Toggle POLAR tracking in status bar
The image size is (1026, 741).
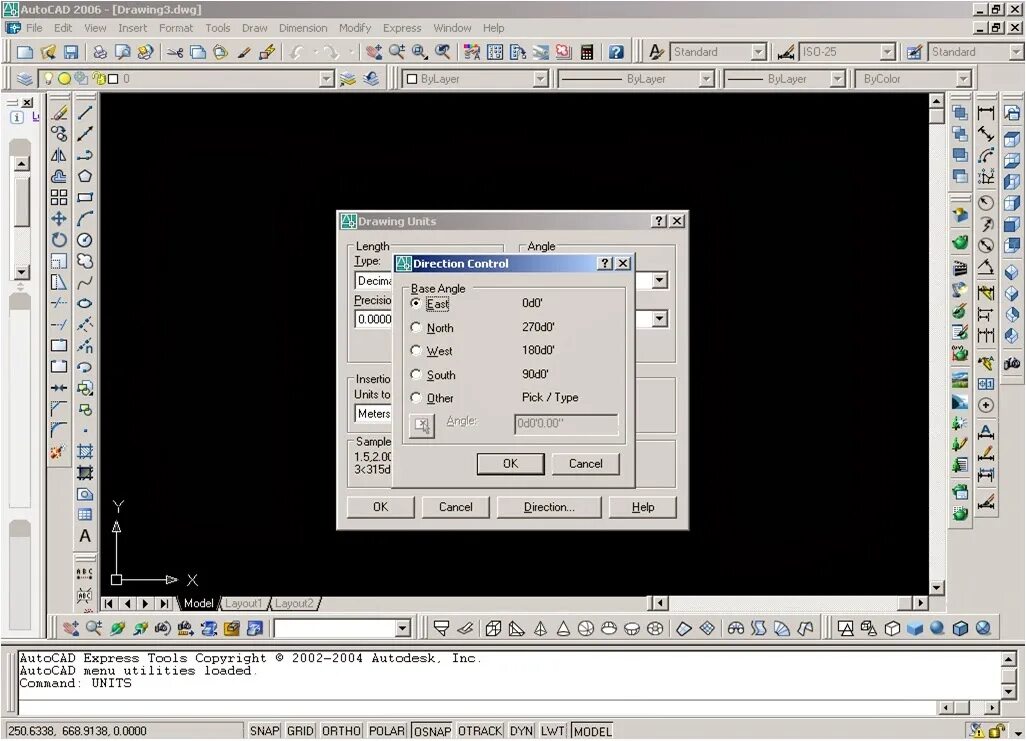point(386,731)
